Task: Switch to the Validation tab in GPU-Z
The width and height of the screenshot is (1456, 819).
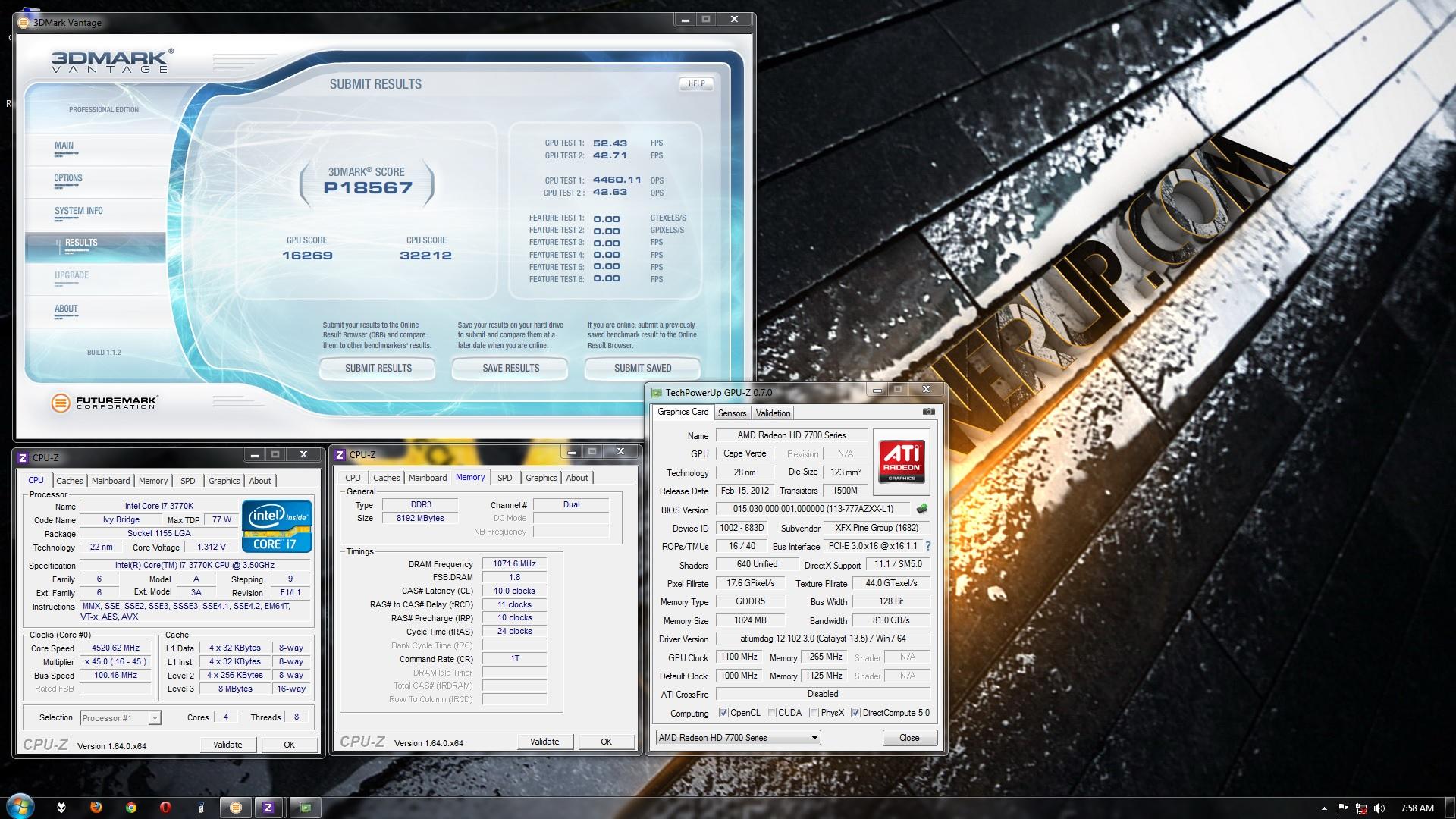Action: [x=773, y=413]
